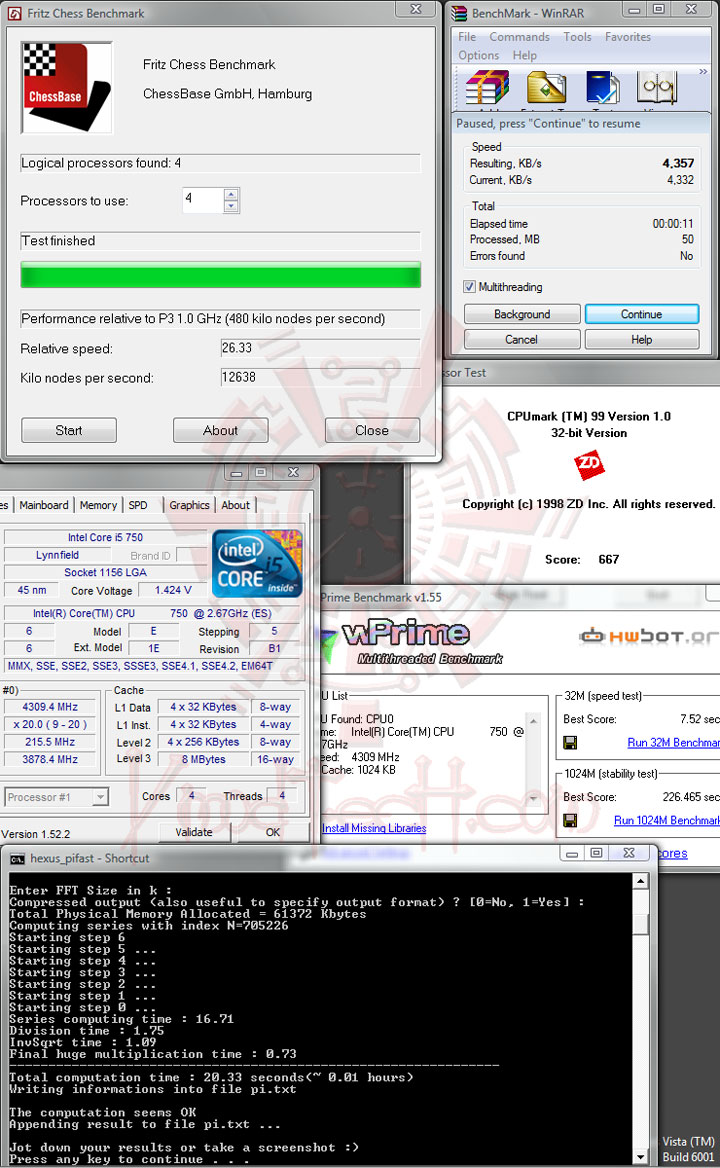The height and width of the screenshot is (1168, 720).
Task: Expand the WinRAR toolbar overflow chevron
Action: click(703, 72)
